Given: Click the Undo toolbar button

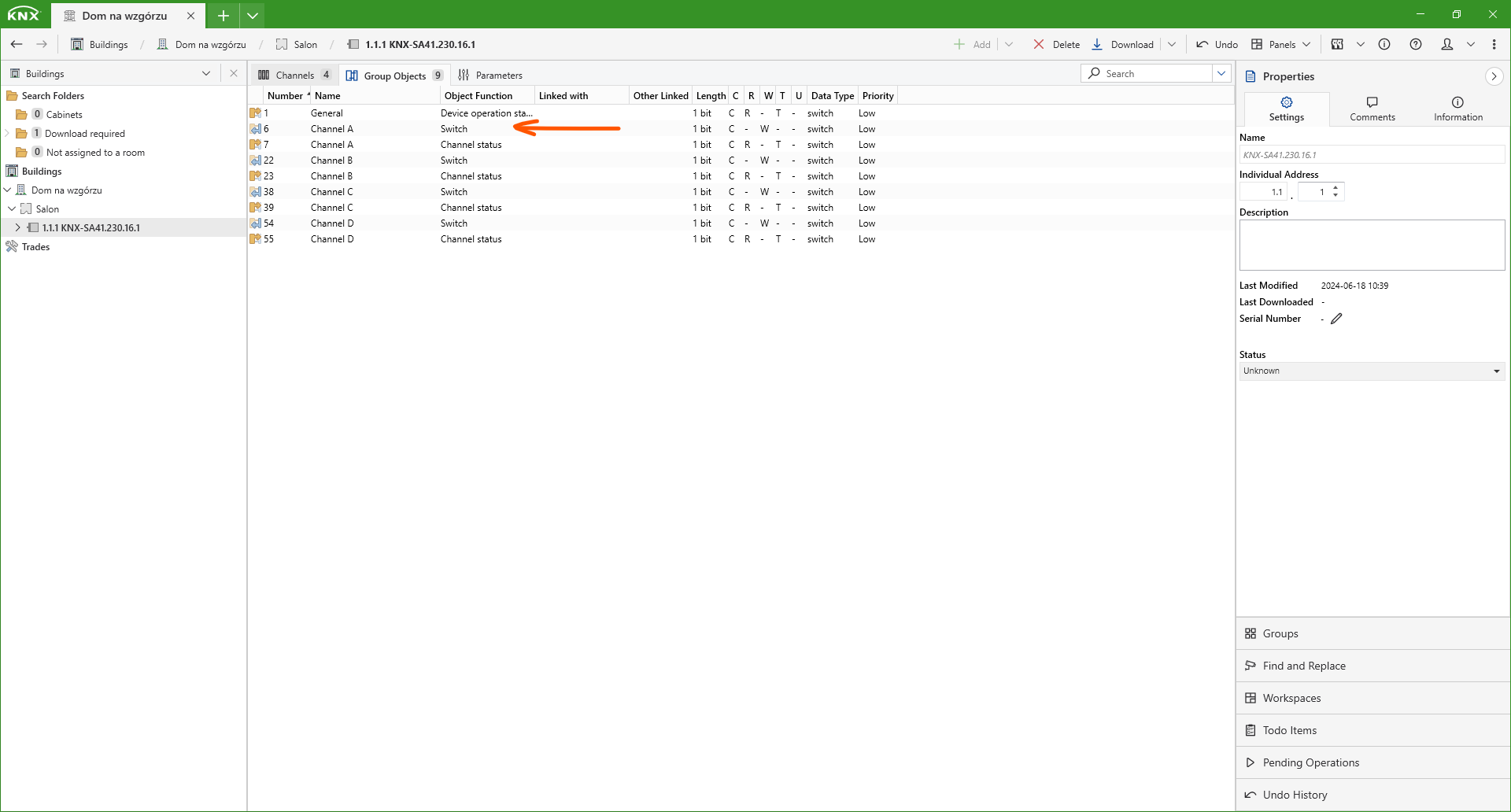Looking at the screenshot, I should pyautogui.click(x=1217, y=44).
